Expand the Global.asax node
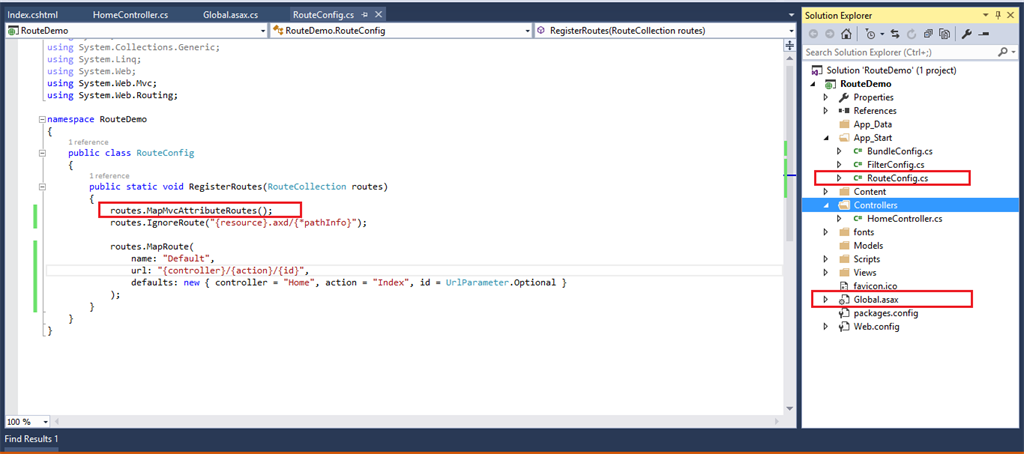 coord(825,300)
